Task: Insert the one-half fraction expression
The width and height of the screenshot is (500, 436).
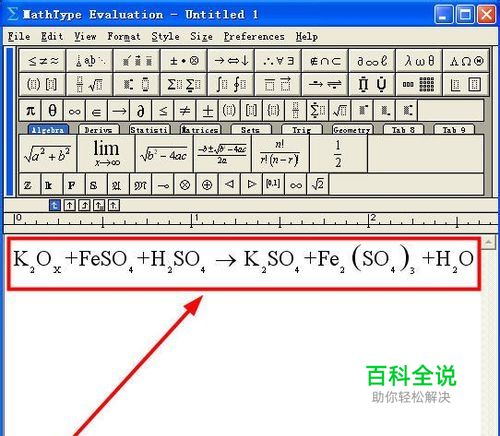Action: [x=338, y=154]
